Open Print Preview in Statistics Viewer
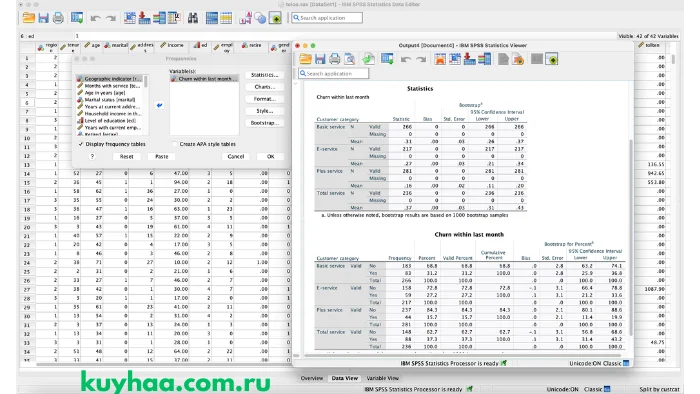This screenshot has width=700, height=394. [x=350, y=59]
